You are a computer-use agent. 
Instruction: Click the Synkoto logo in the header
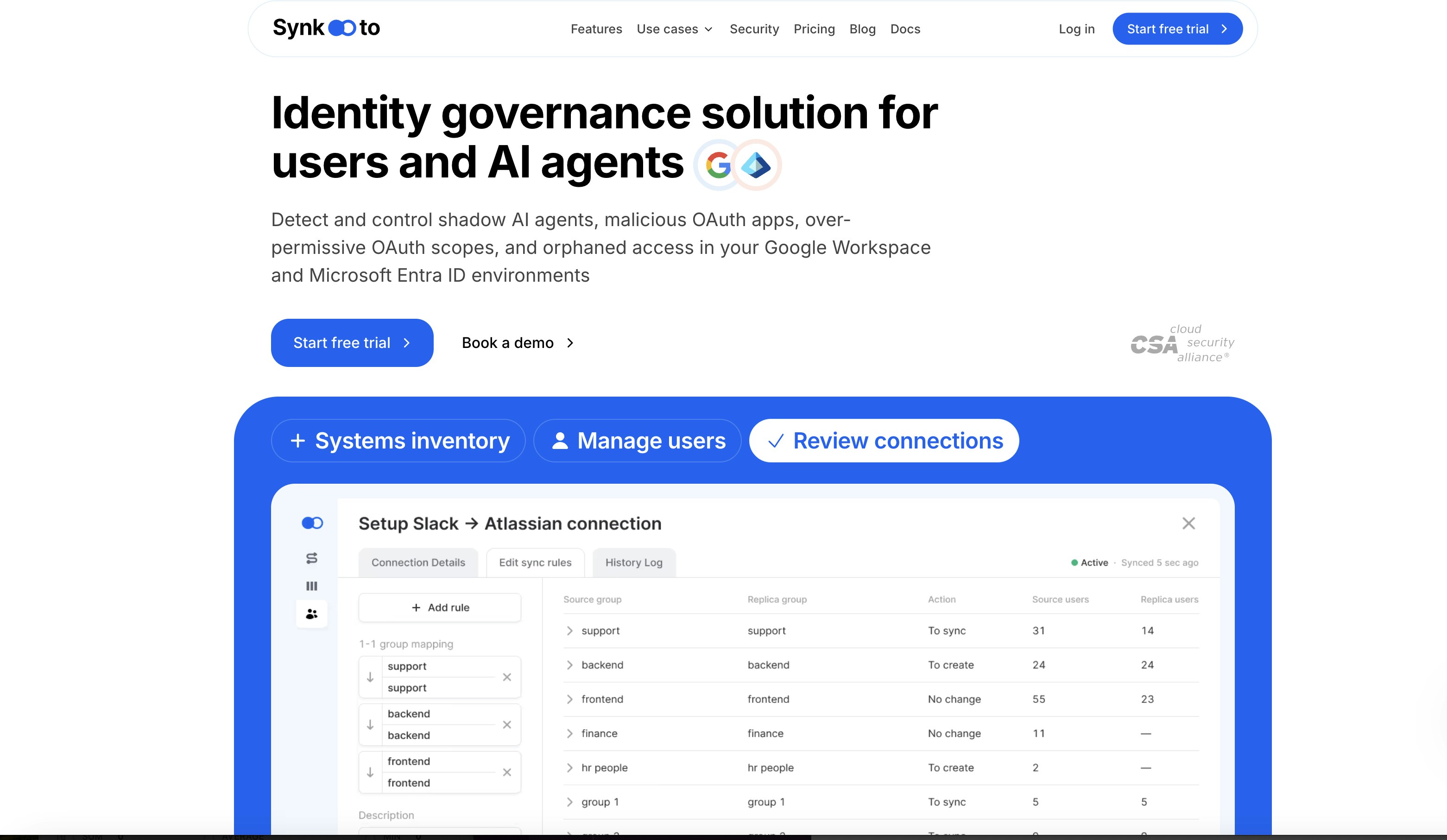(326, 28)
